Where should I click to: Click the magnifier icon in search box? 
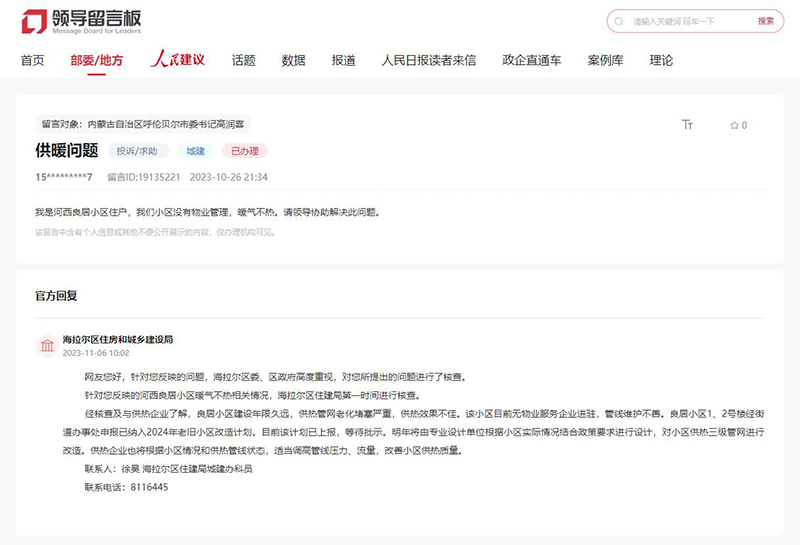[x=621, y=21]
